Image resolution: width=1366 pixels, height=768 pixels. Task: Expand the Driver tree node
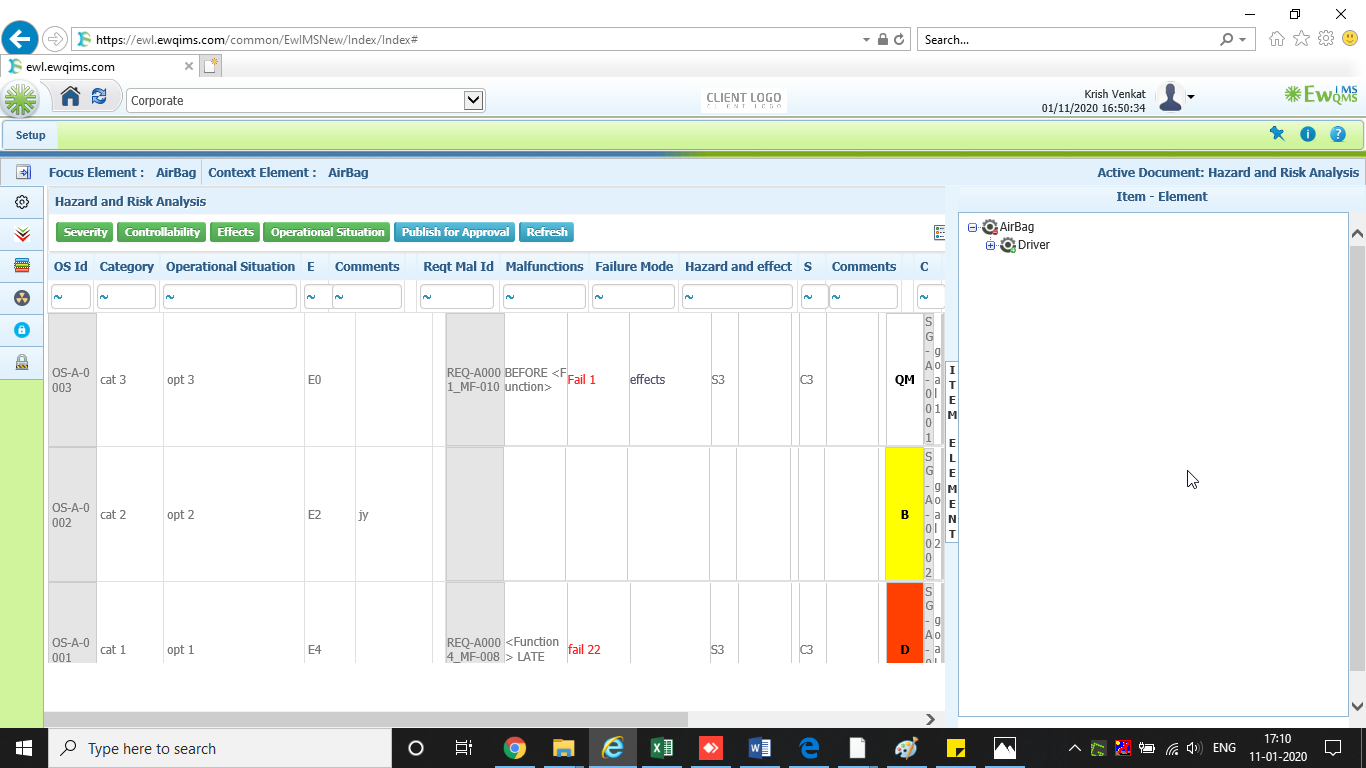pyautogui.click(x=990, y=246)
